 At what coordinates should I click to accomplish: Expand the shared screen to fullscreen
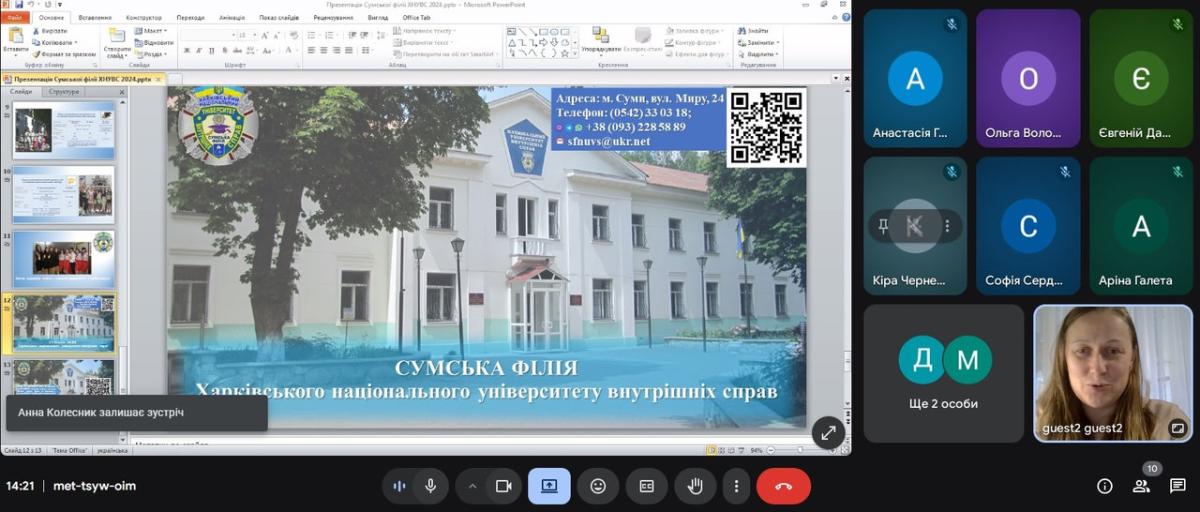(828, 433)
